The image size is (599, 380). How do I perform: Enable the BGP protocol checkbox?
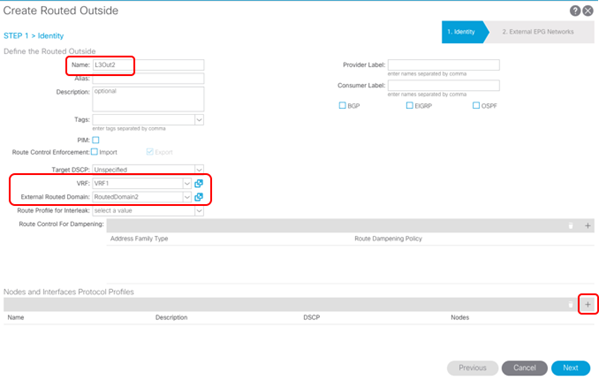(342, 105)
